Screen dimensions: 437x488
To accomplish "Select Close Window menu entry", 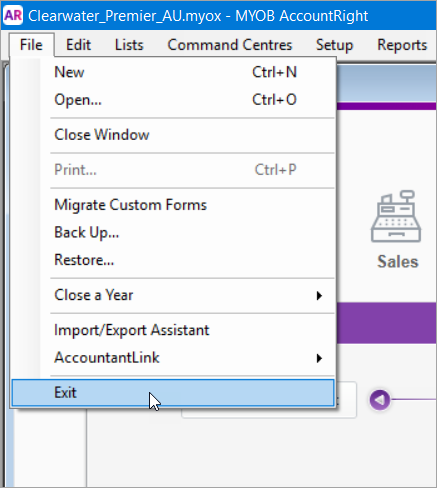I will (x=173, y=135).
